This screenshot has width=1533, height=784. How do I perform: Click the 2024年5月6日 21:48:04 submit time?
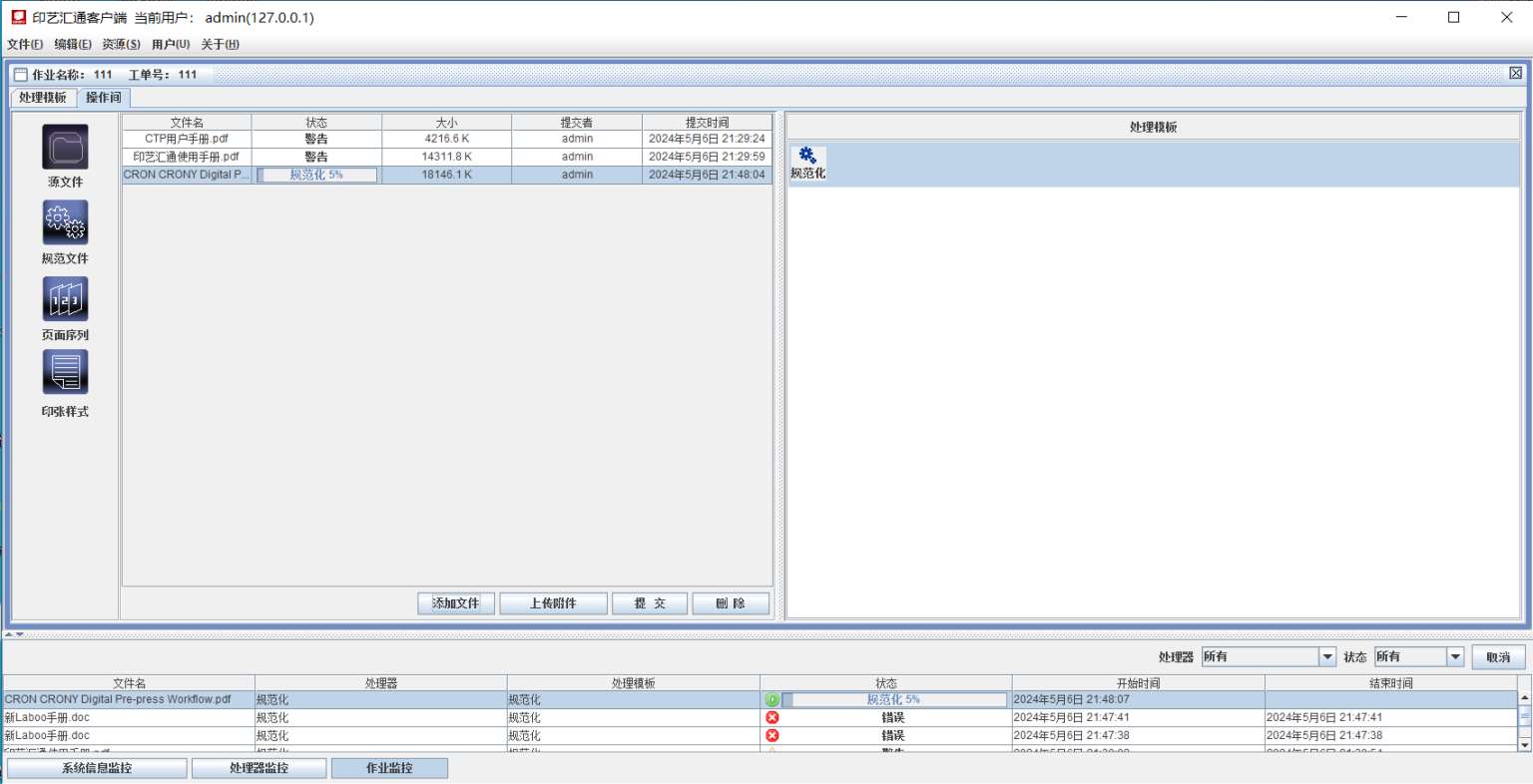[x=707, y=175]
